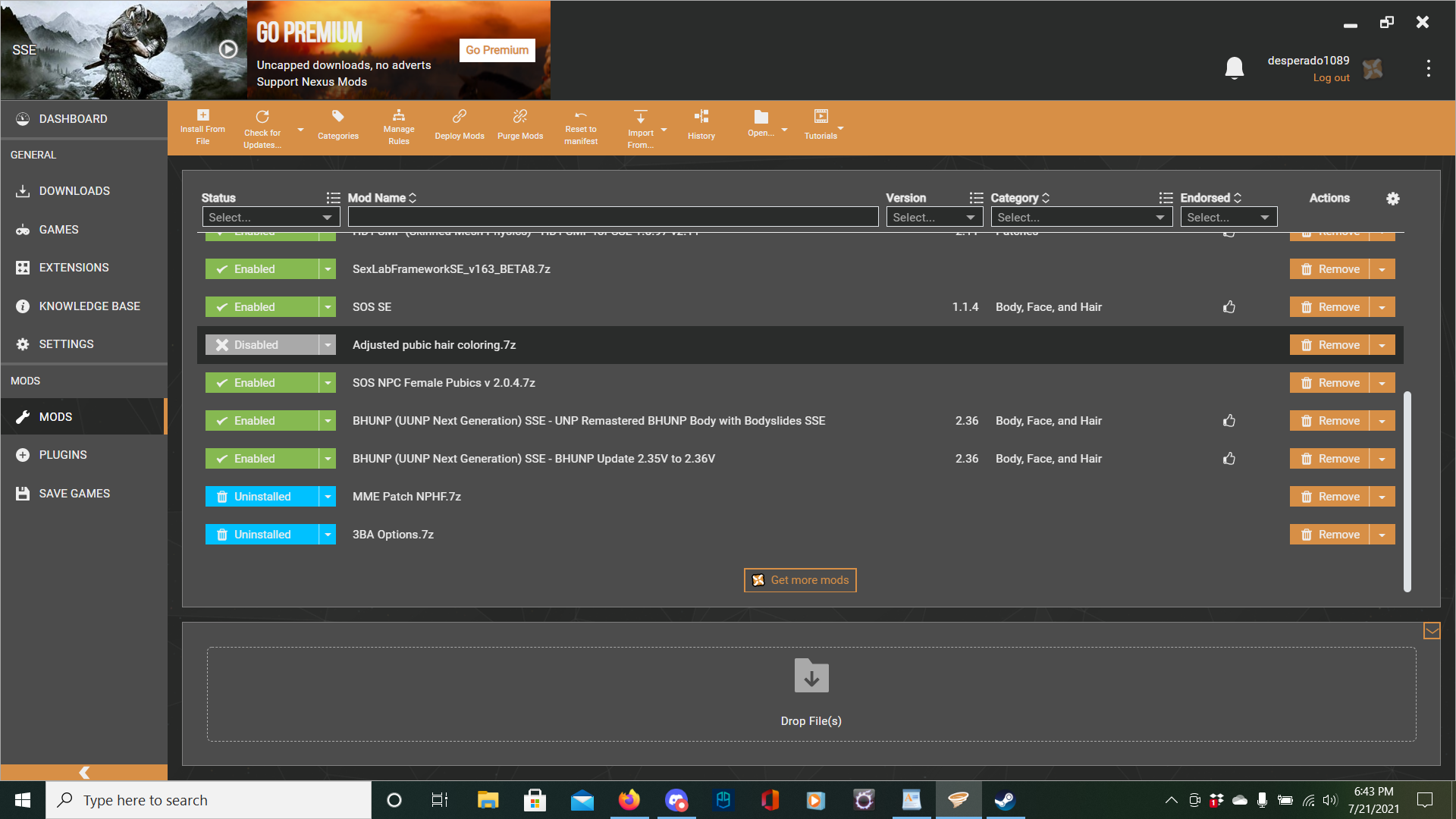
Task: Endorse SOS SE with thumbs-up
Action: pos(1228,307)
